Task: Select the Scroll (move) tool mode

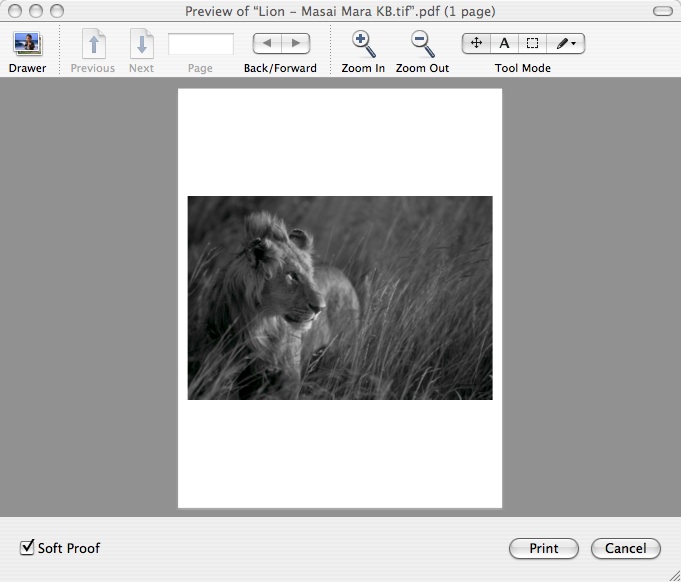Action: (476, 44)
